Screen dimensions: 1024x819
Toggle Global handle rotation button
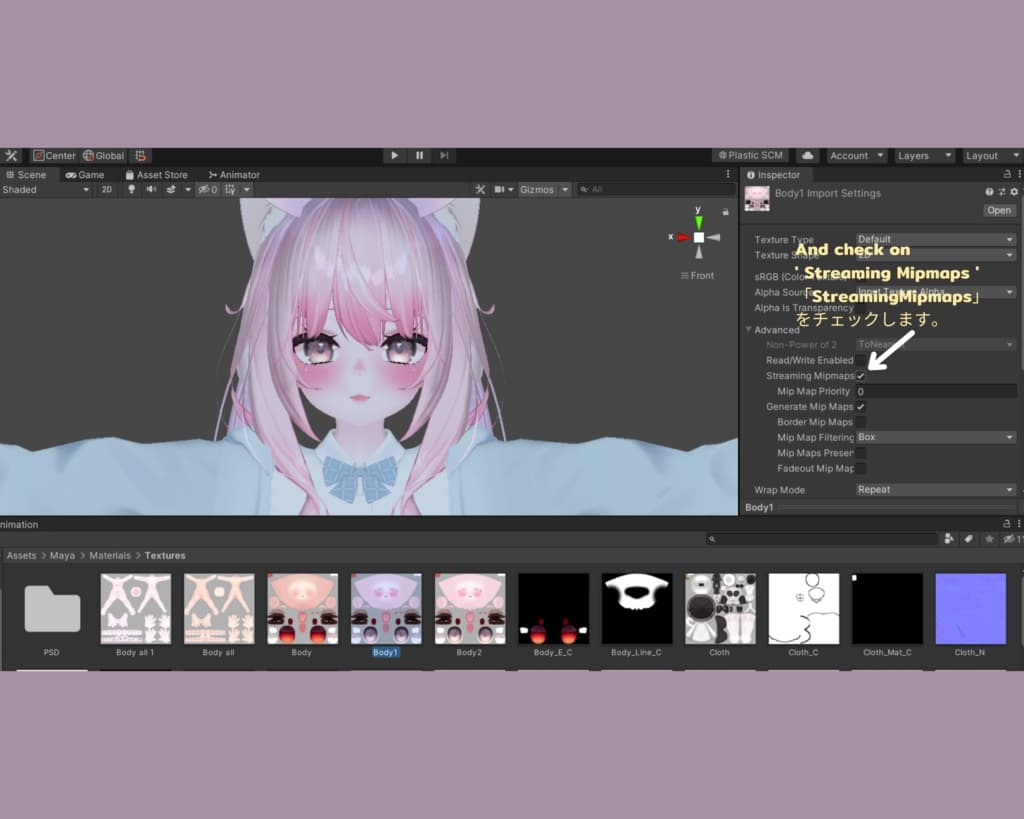pyautogui.click(x=103, y=155)
